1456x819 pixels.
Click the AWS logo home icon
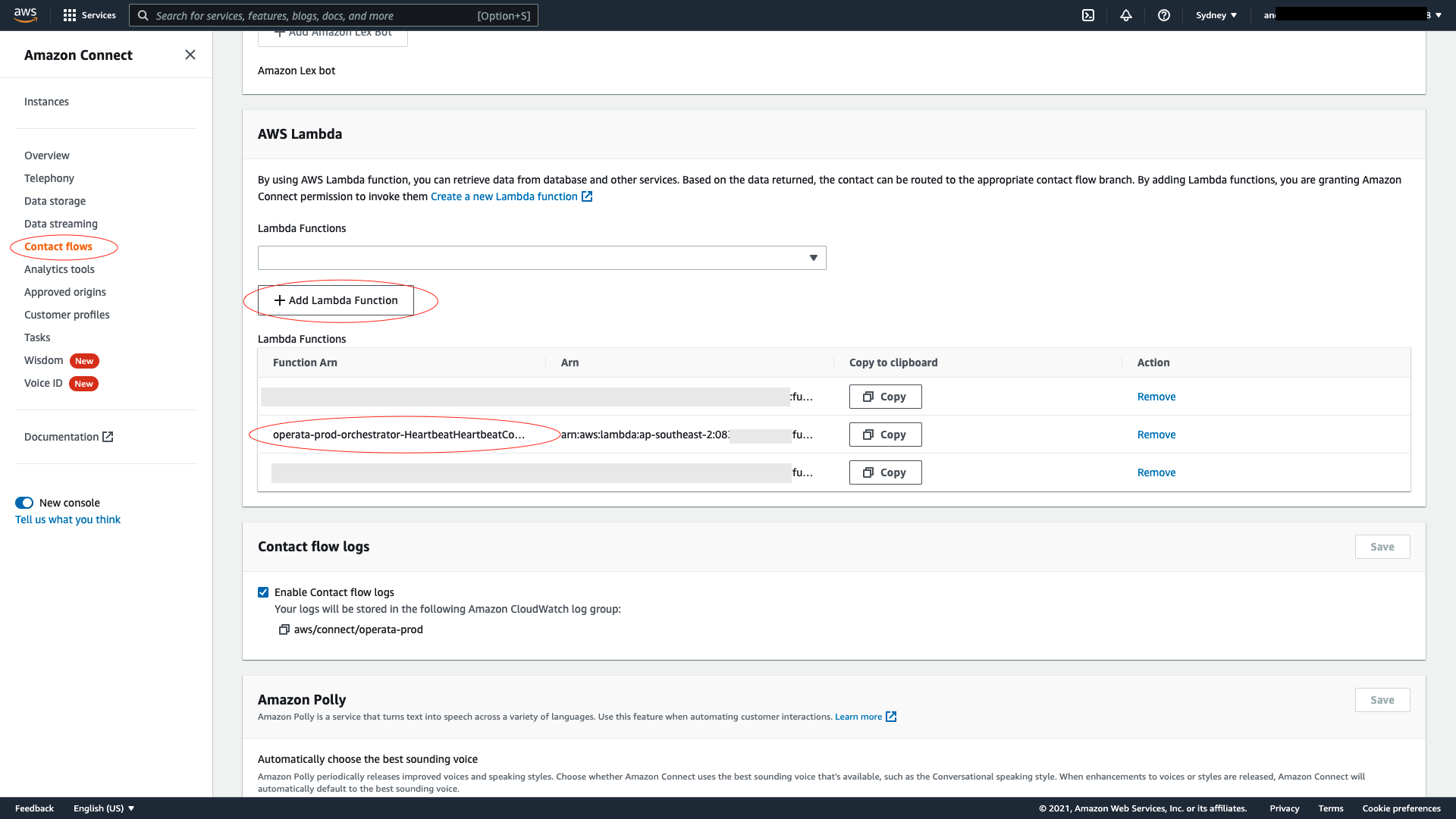tap(25, 15)
